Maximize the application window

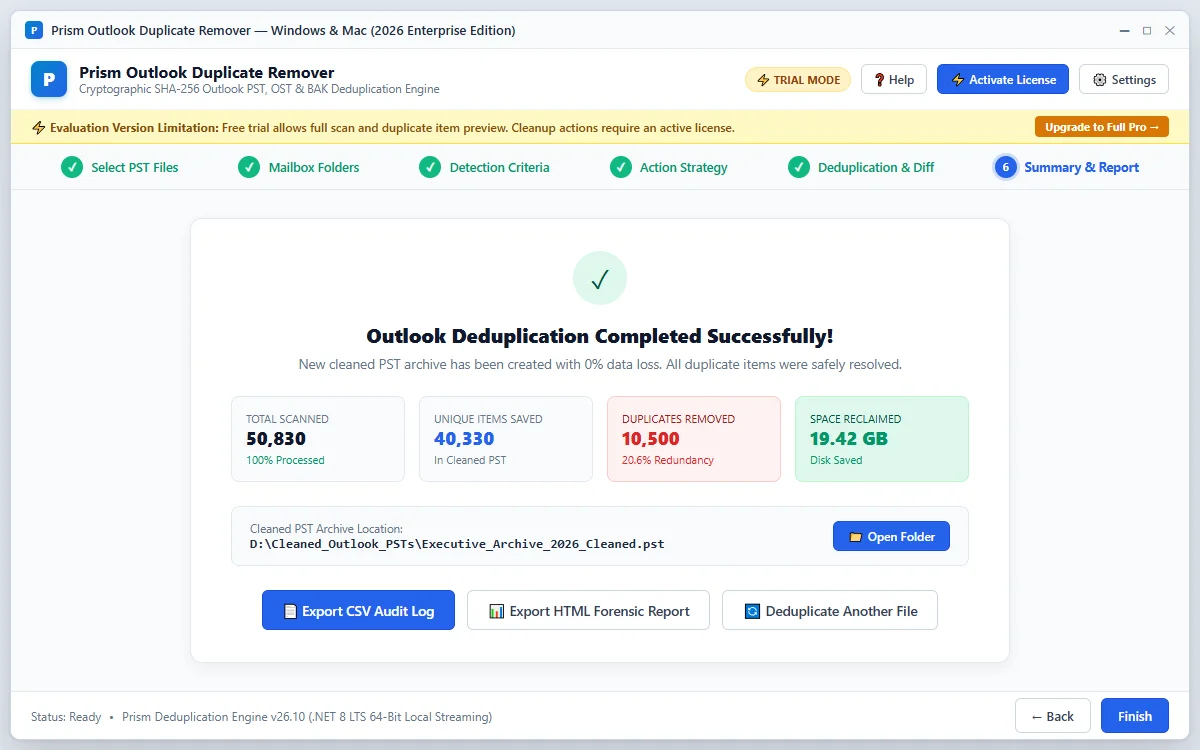(1147, 30)
